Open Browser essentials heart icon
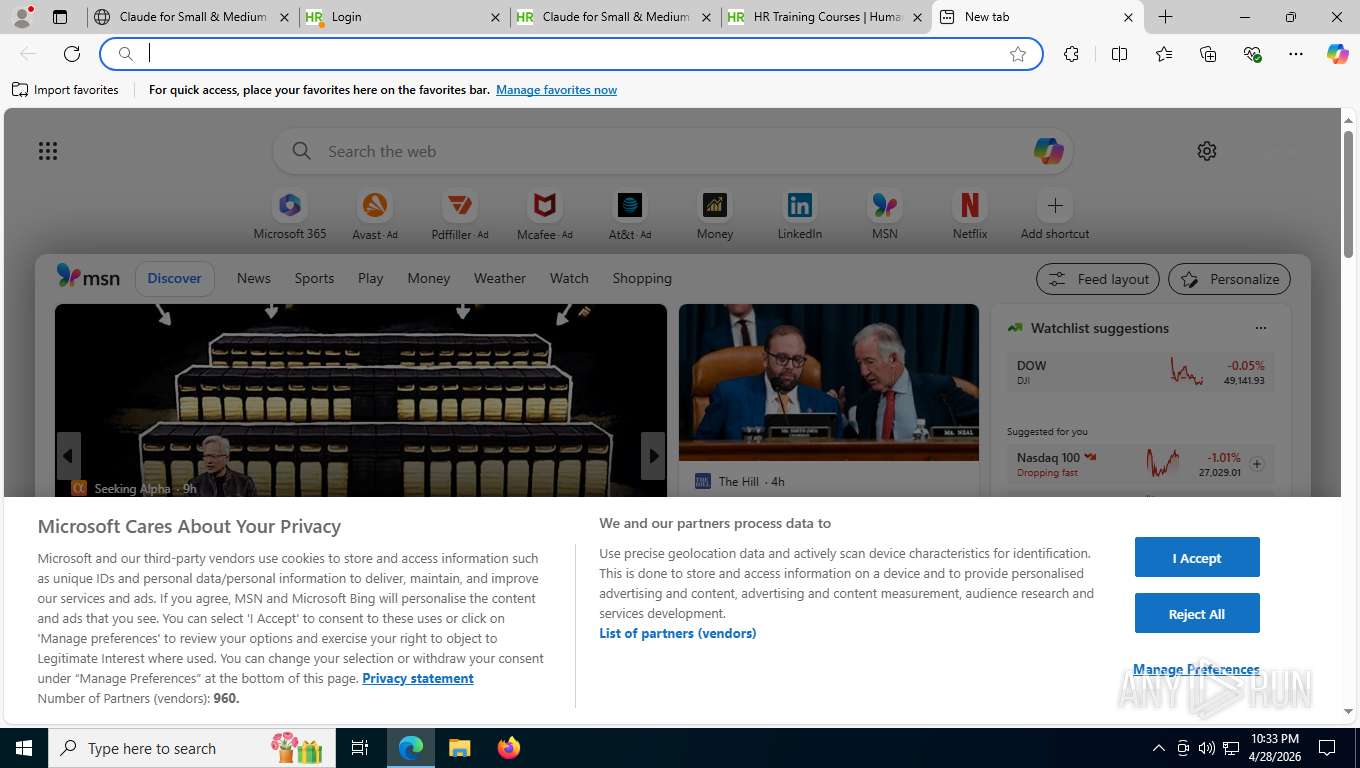This screenshot has width=1360, height=768. tap(1252, 54)
